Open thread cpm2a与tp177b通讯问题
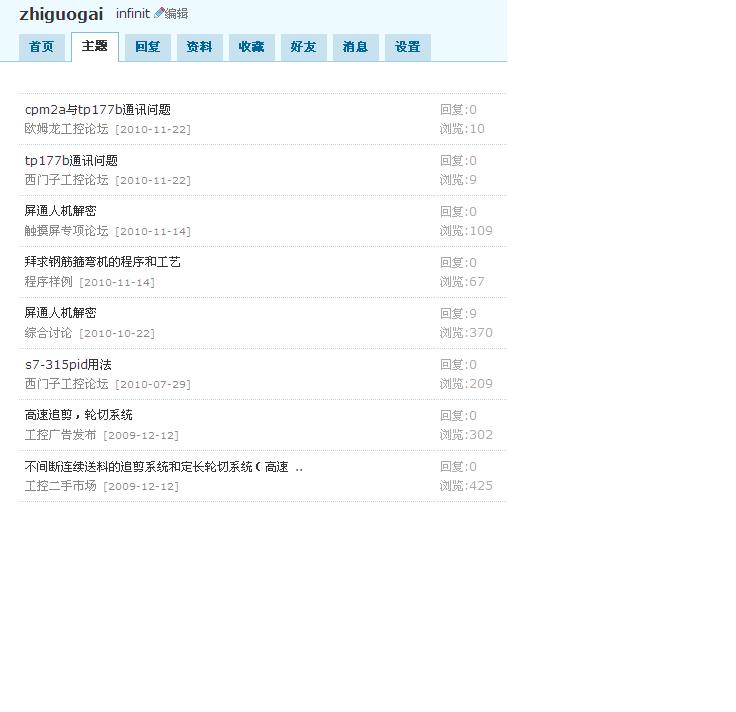Viewport: 736px width, 712px height. [98, 110]
